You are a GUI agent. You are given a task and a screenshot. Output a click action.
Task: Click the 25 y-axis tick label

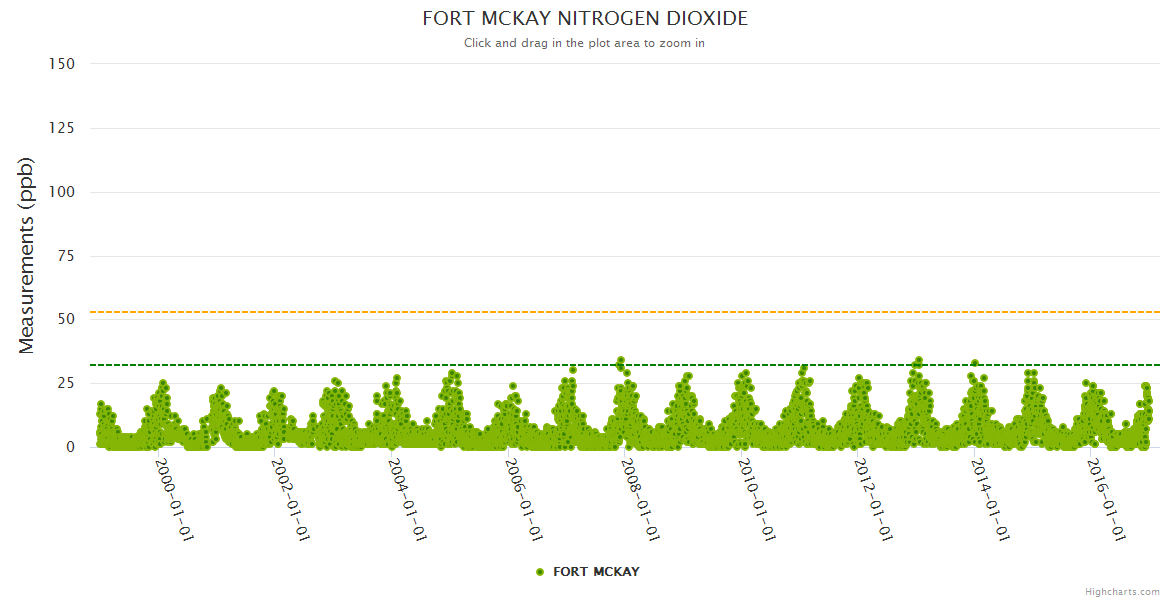point(66,383)
